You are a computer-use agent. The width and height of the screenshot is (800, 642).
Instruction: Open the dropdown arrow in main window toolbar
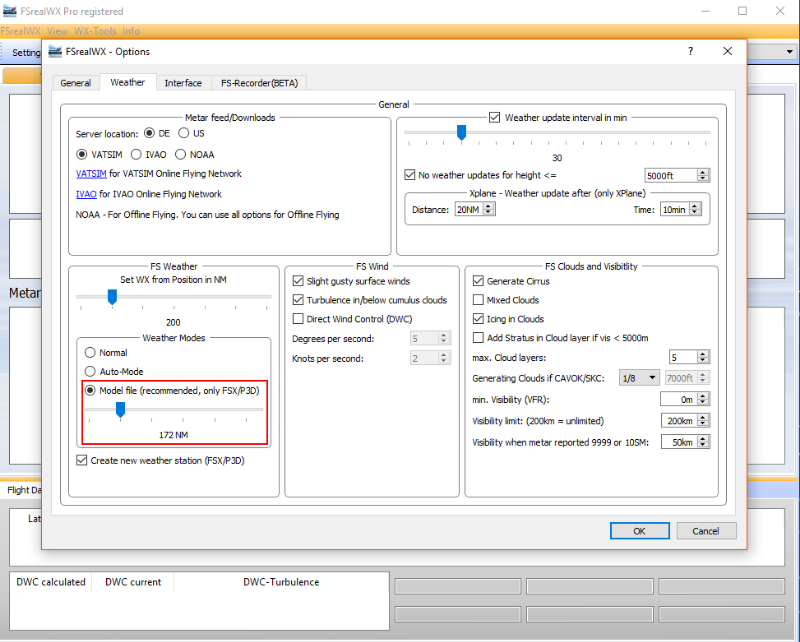click(789, 52)
